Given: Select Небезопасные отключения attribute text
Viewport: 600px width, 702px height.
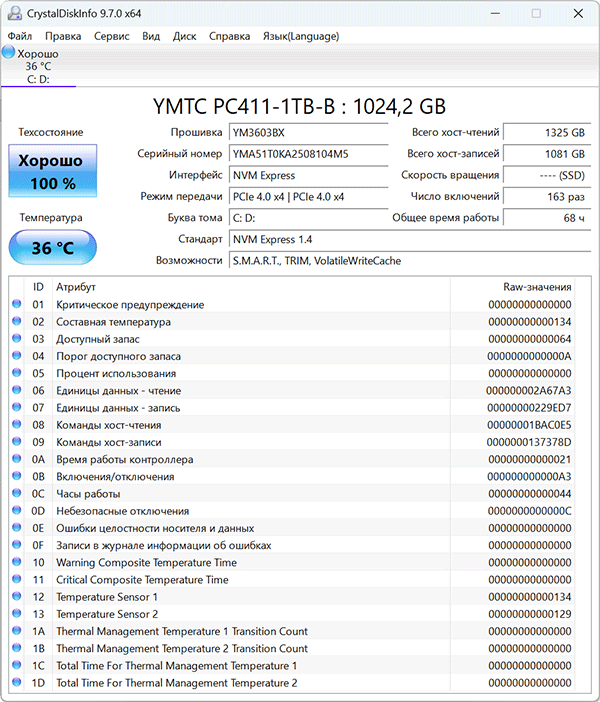Looking at the screenshot, I should click(x=123, y=511).
